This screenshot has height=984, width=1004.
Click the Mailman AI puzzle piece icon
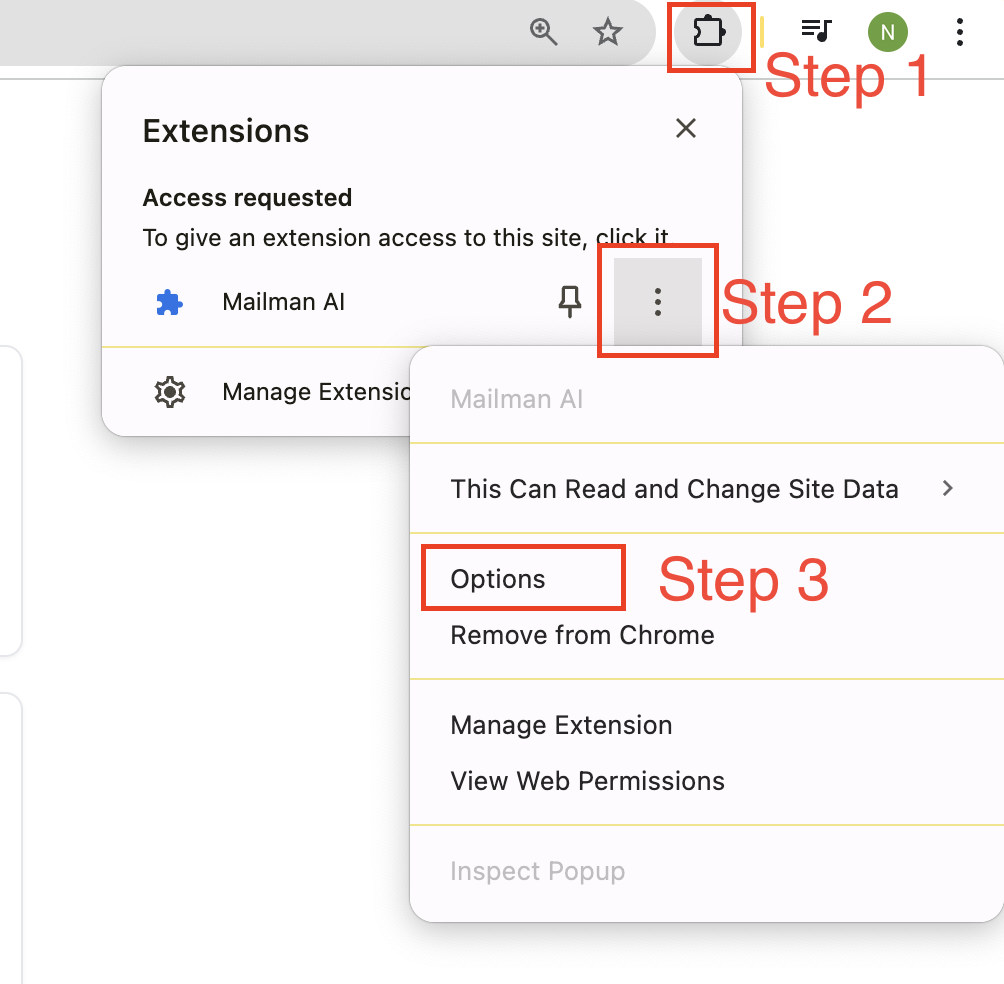click(169, 301)
